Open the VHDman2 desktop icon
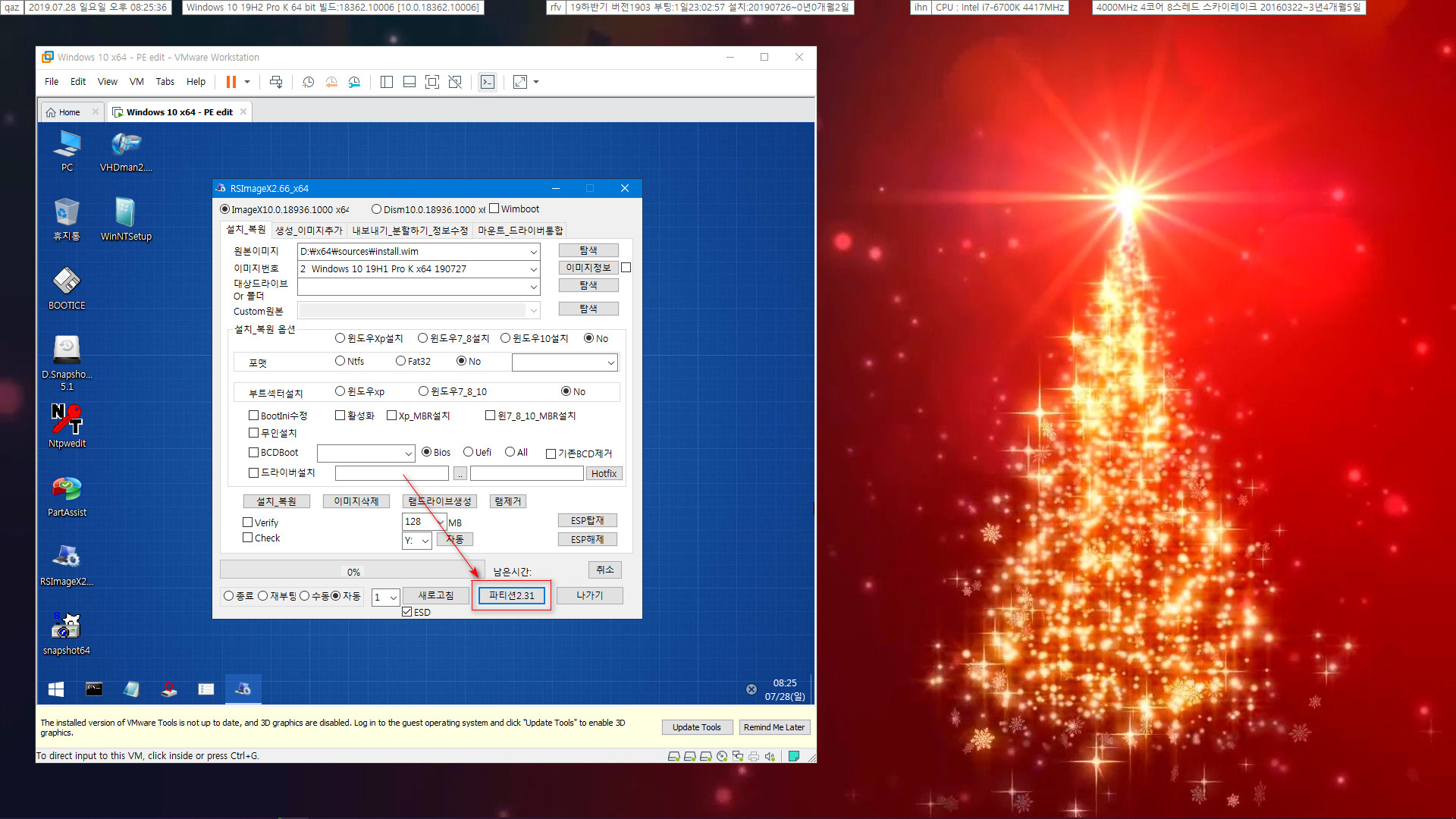The image size is (1456, 819). (x=126, y=150)
